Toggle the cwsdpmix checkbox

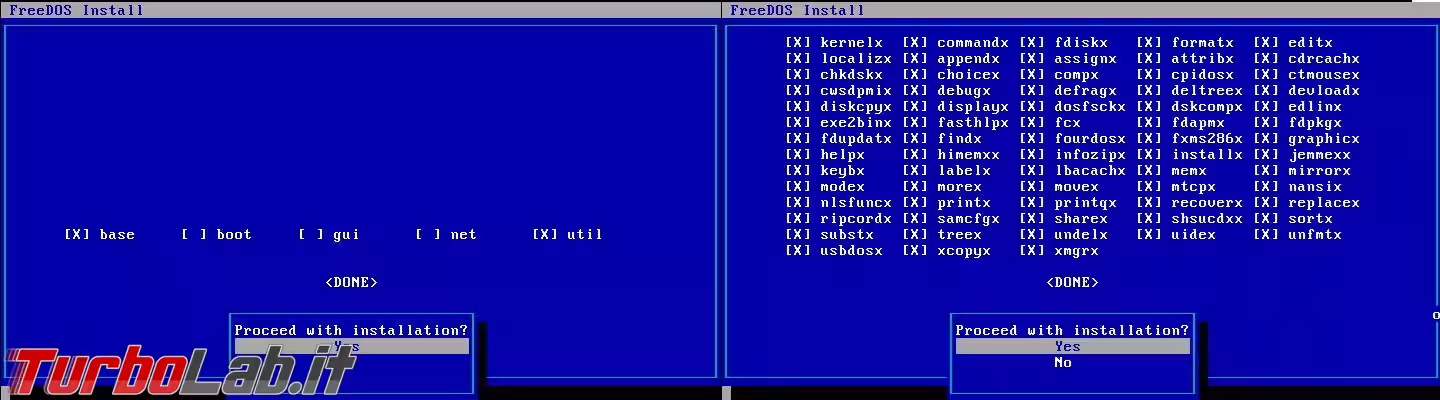(798, 91)
